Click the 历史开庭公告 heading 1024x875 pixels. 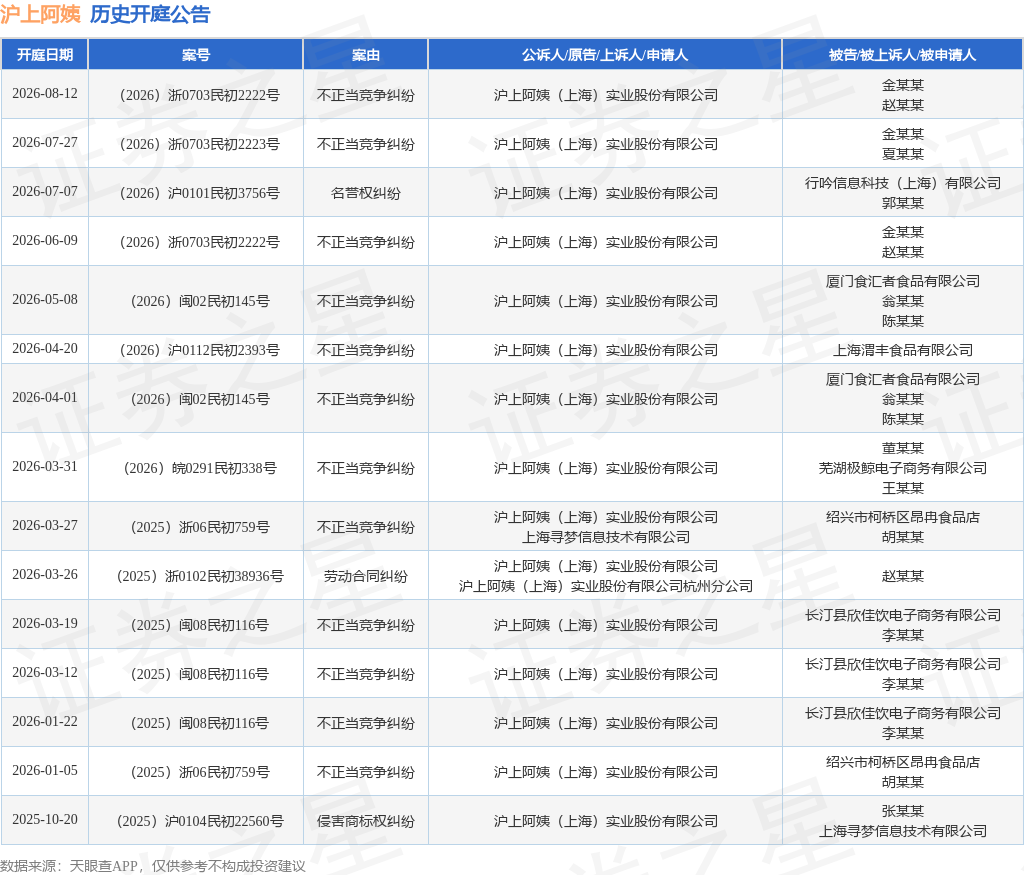[150, 14]
